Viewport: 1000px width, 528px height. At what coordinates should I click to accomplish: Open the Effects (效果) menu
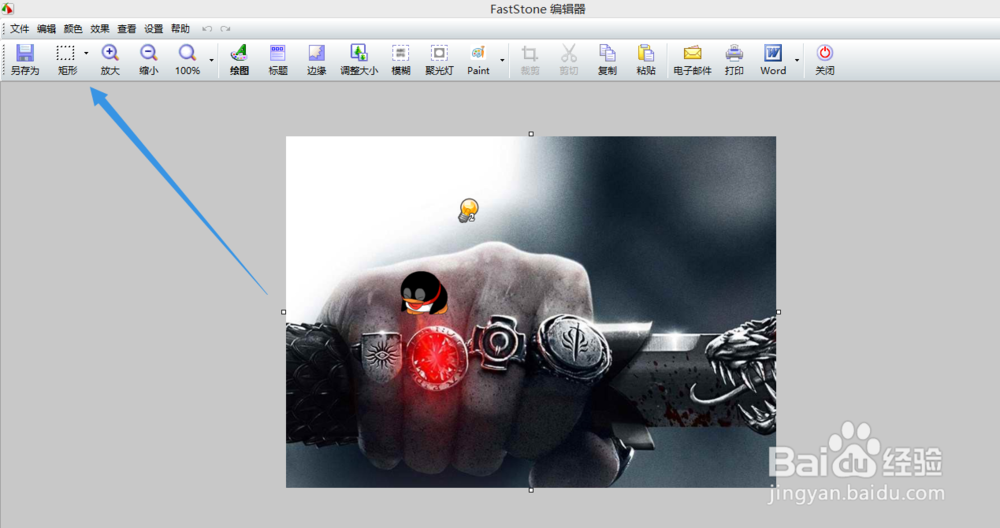[x=100, y=29]
